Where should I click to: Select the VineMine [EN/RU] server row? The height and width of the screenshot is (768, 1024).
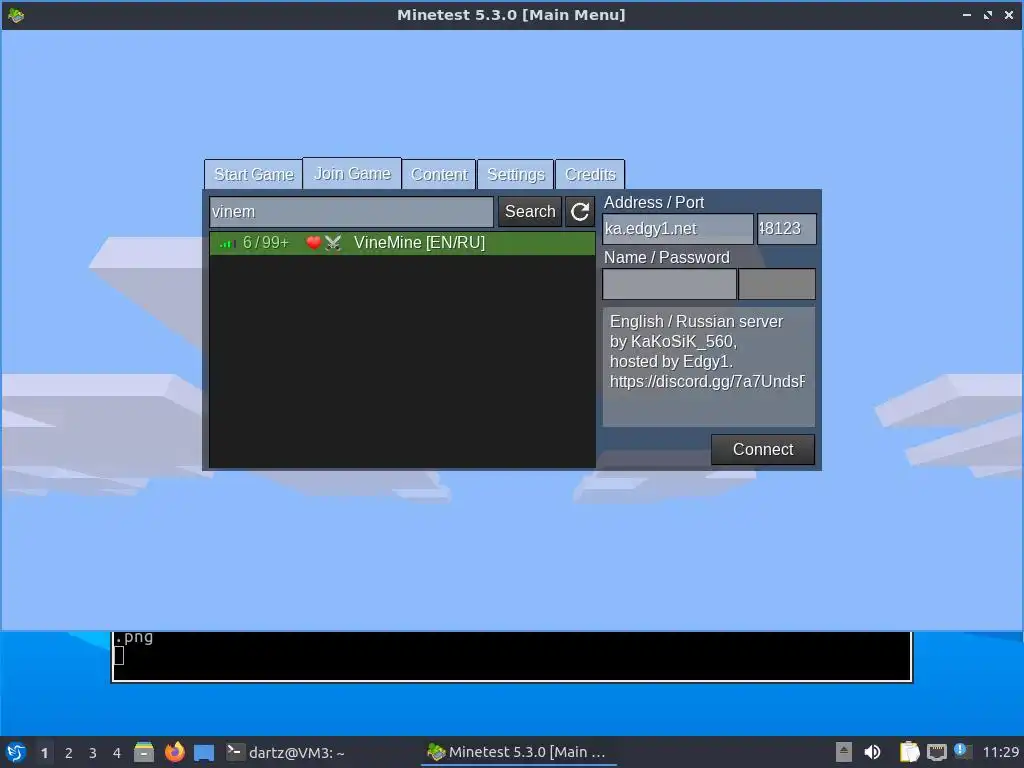402,243
